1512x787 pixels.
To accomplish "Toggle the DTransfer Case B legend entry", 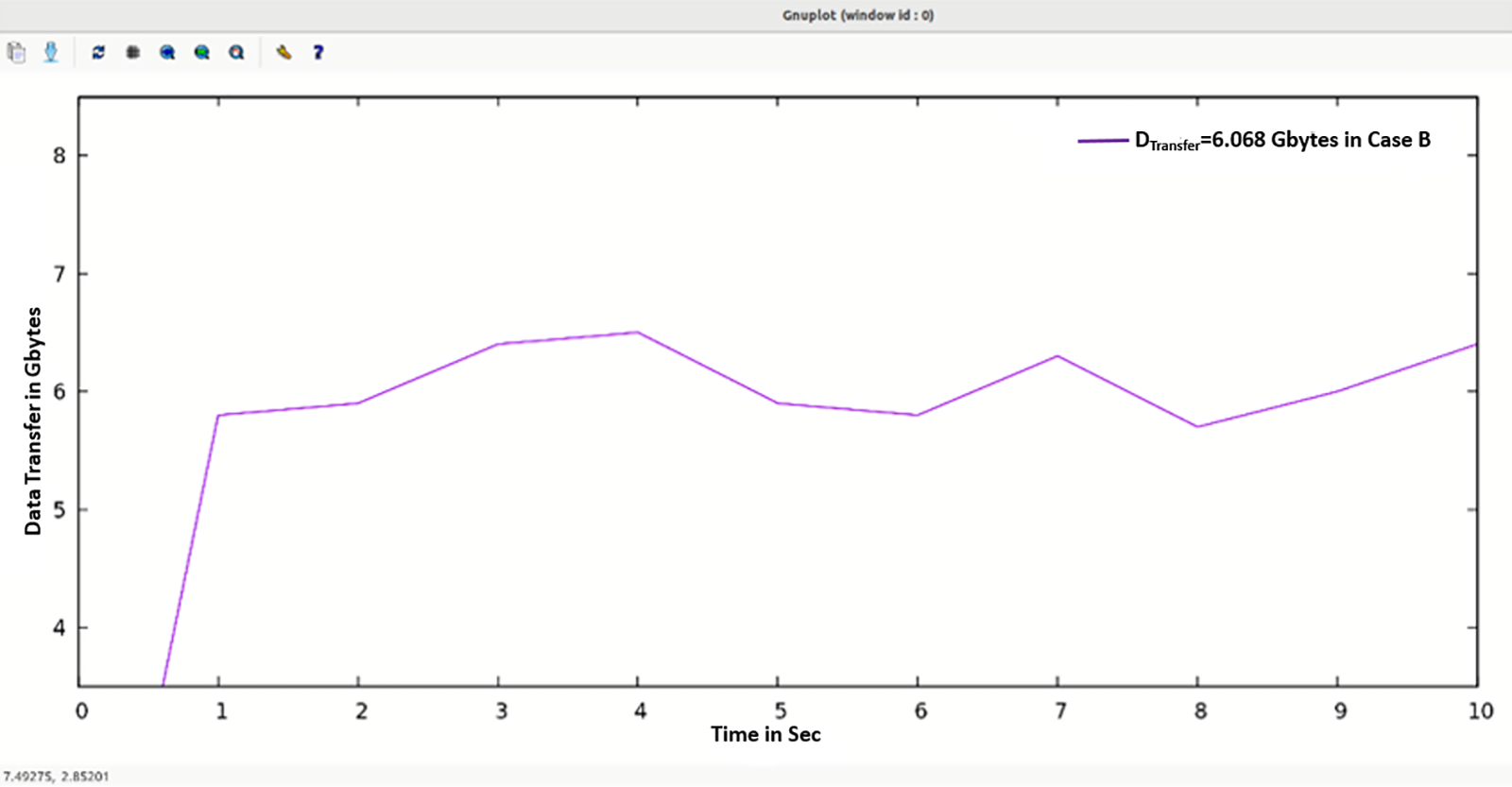I will (x=1282, y=140).
